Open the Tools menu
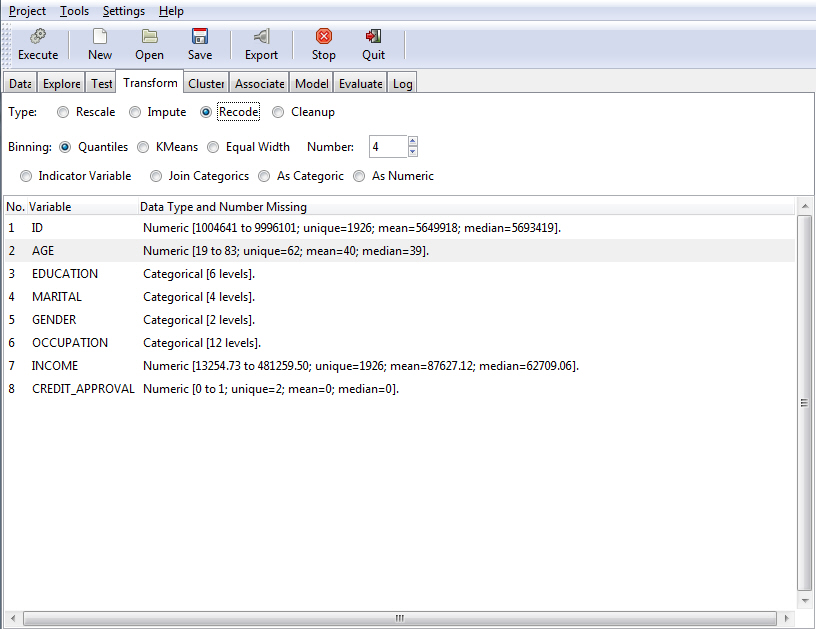This screenshot has width=816, height=629. (74, 11)
